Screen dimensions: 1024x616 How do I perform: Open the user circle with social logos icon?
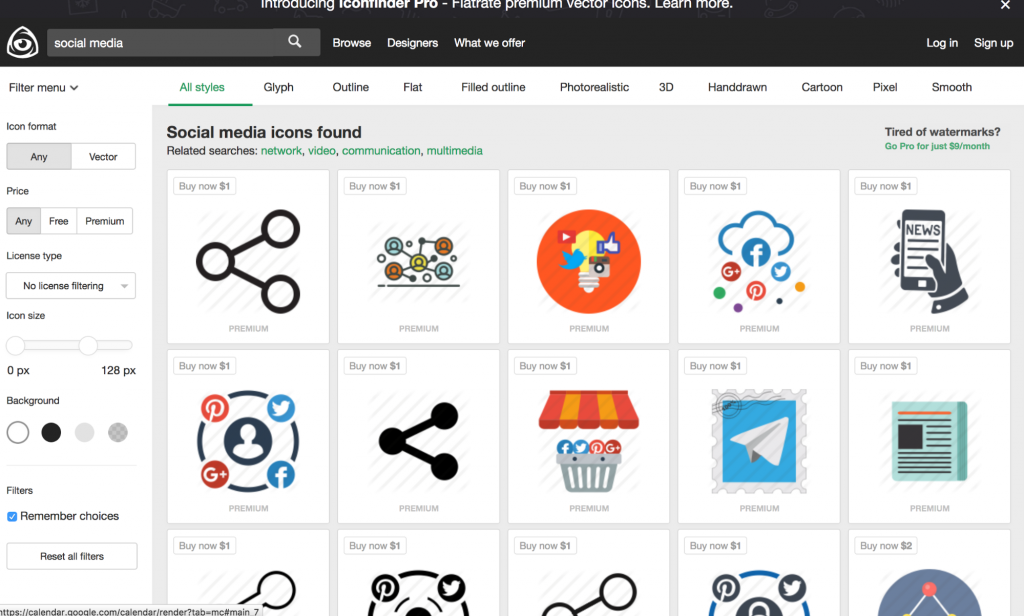pos(248,441)
